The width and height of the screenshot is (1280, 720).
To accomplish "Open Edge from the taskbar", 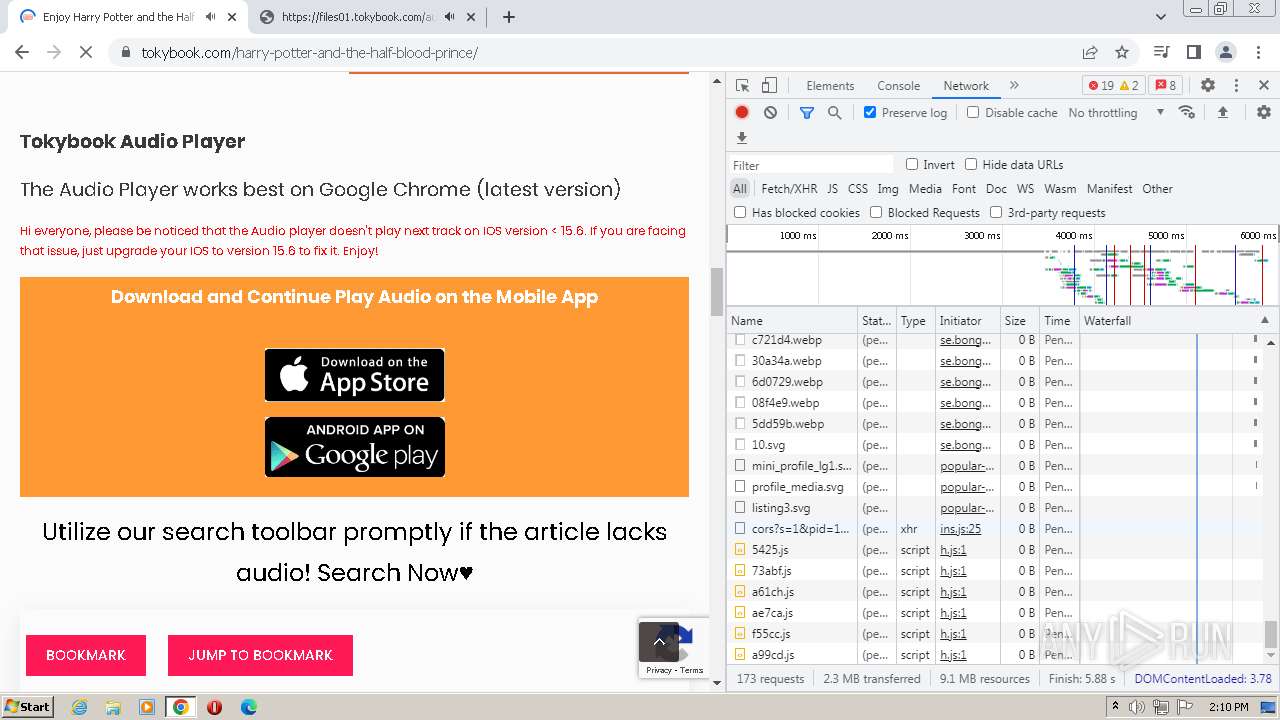I will 248,707.
